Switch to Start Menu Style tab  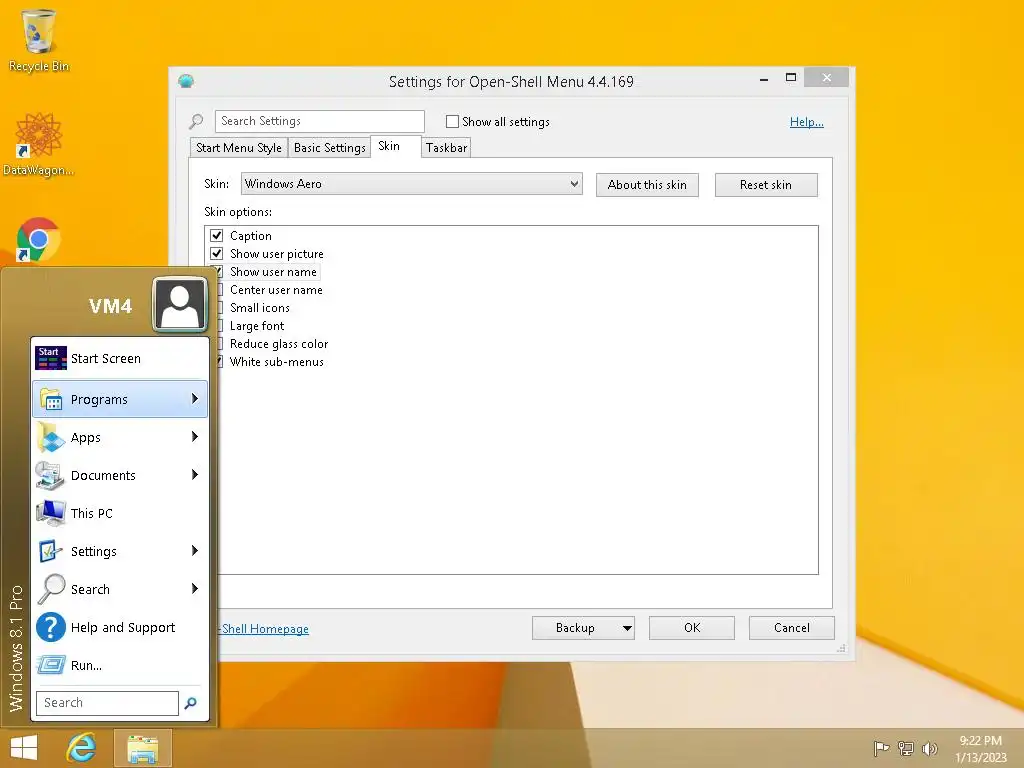point(238,148)
